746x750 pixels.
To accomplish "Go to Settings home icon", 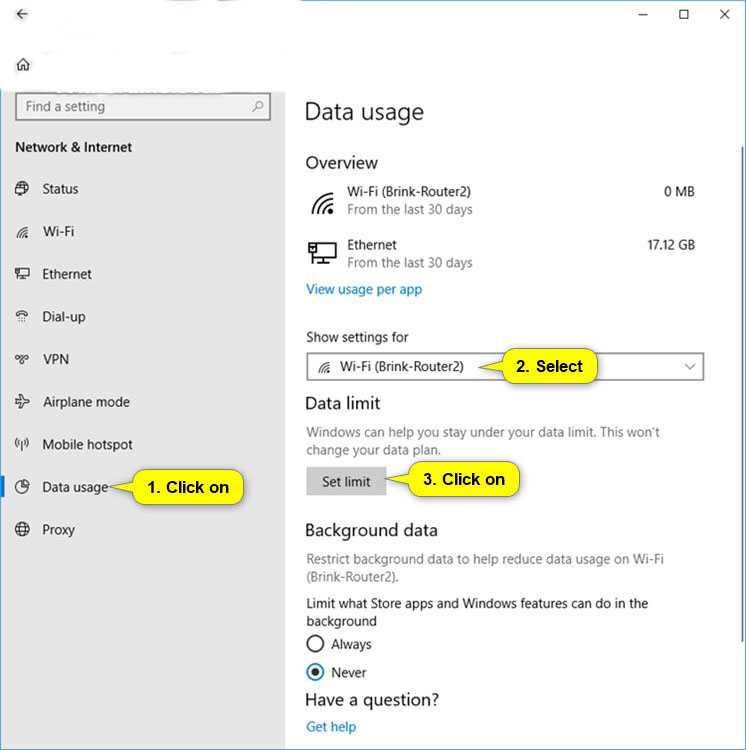I will click(23, 65).
